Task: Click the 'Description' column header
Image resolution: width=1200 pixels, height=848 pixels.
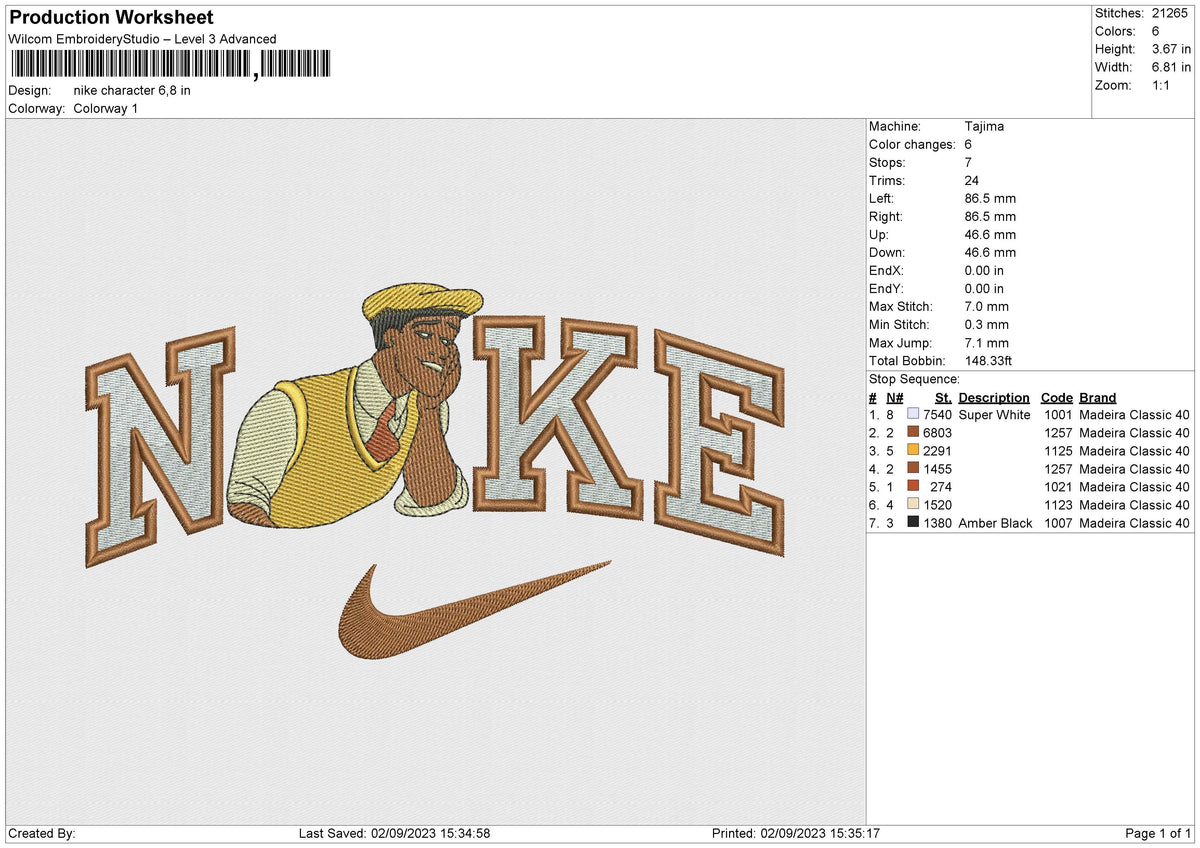Action: [x=994, y=397]
